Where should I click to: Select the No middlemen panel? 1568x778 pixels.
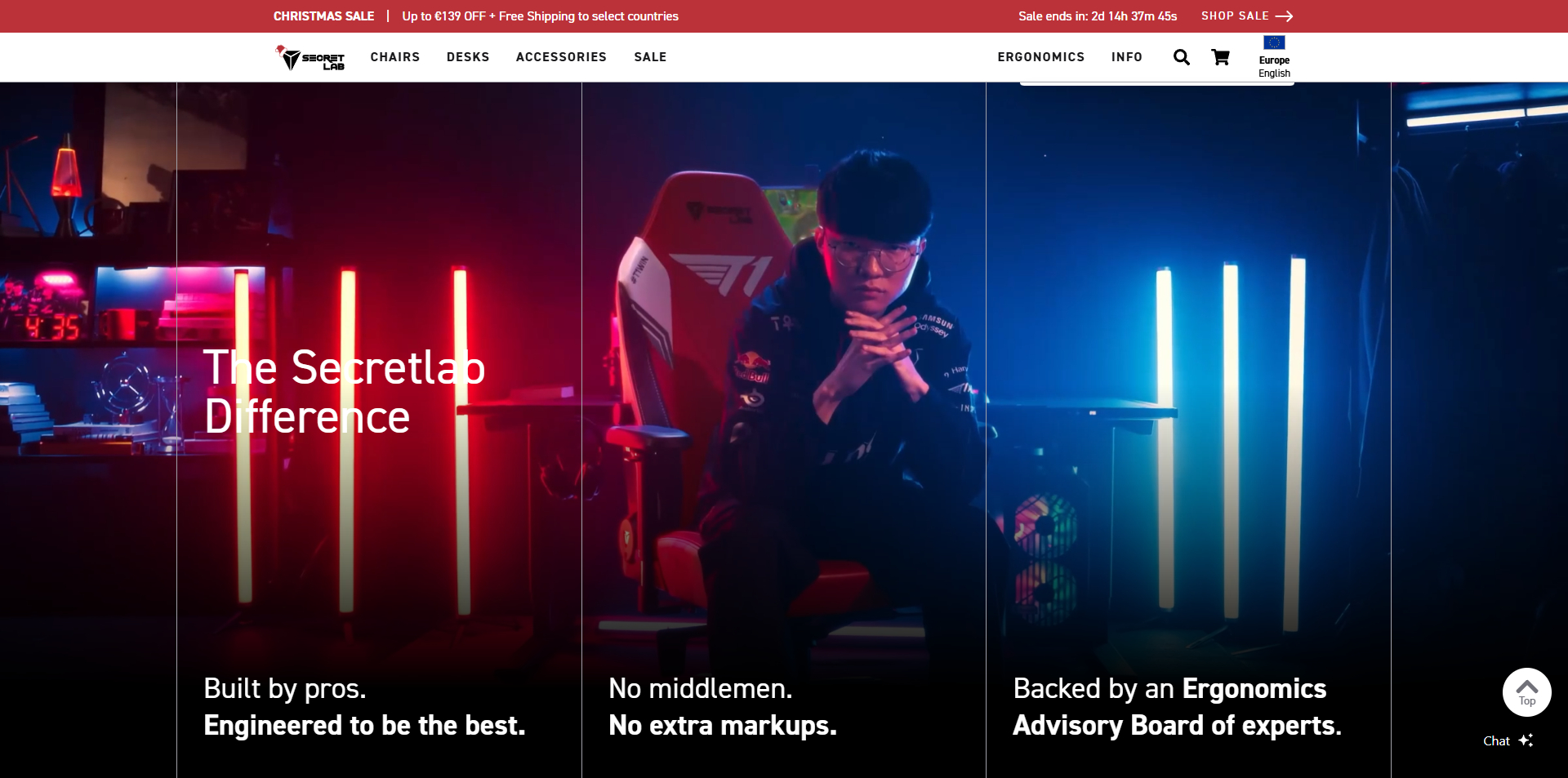tap(784, 430)
